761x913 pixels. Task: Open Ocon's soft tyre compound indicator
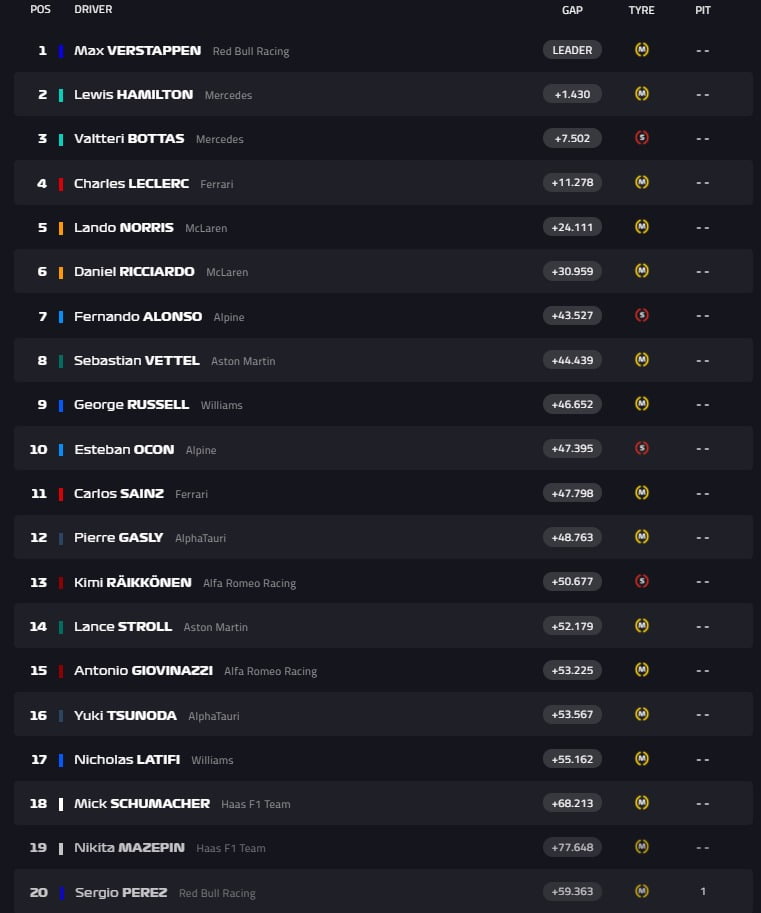641,448
